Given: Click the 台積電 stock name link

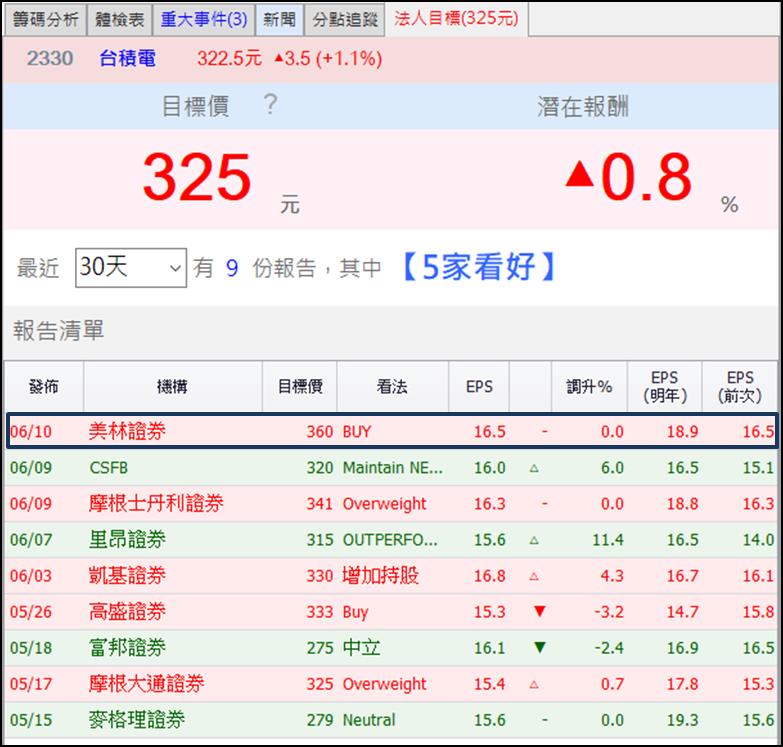Looking at the screenshot, I should tap(127, 58).
